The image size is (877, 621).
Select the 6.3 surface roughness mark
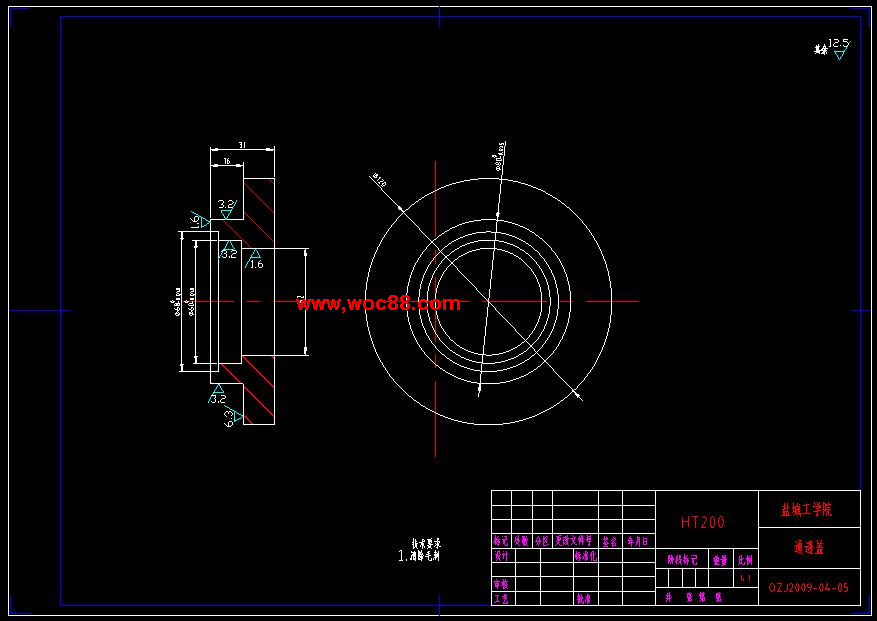tap(233, 418)
